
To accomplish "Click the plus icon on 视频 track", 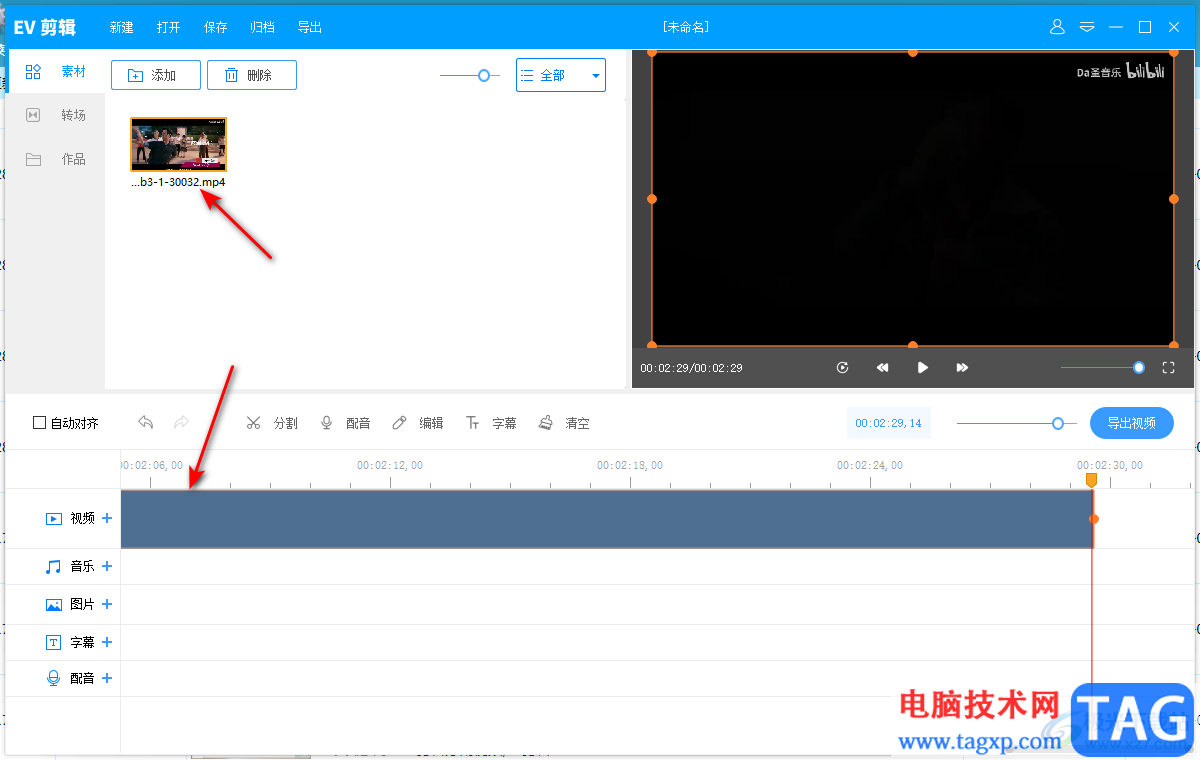I will pos(107,518).
